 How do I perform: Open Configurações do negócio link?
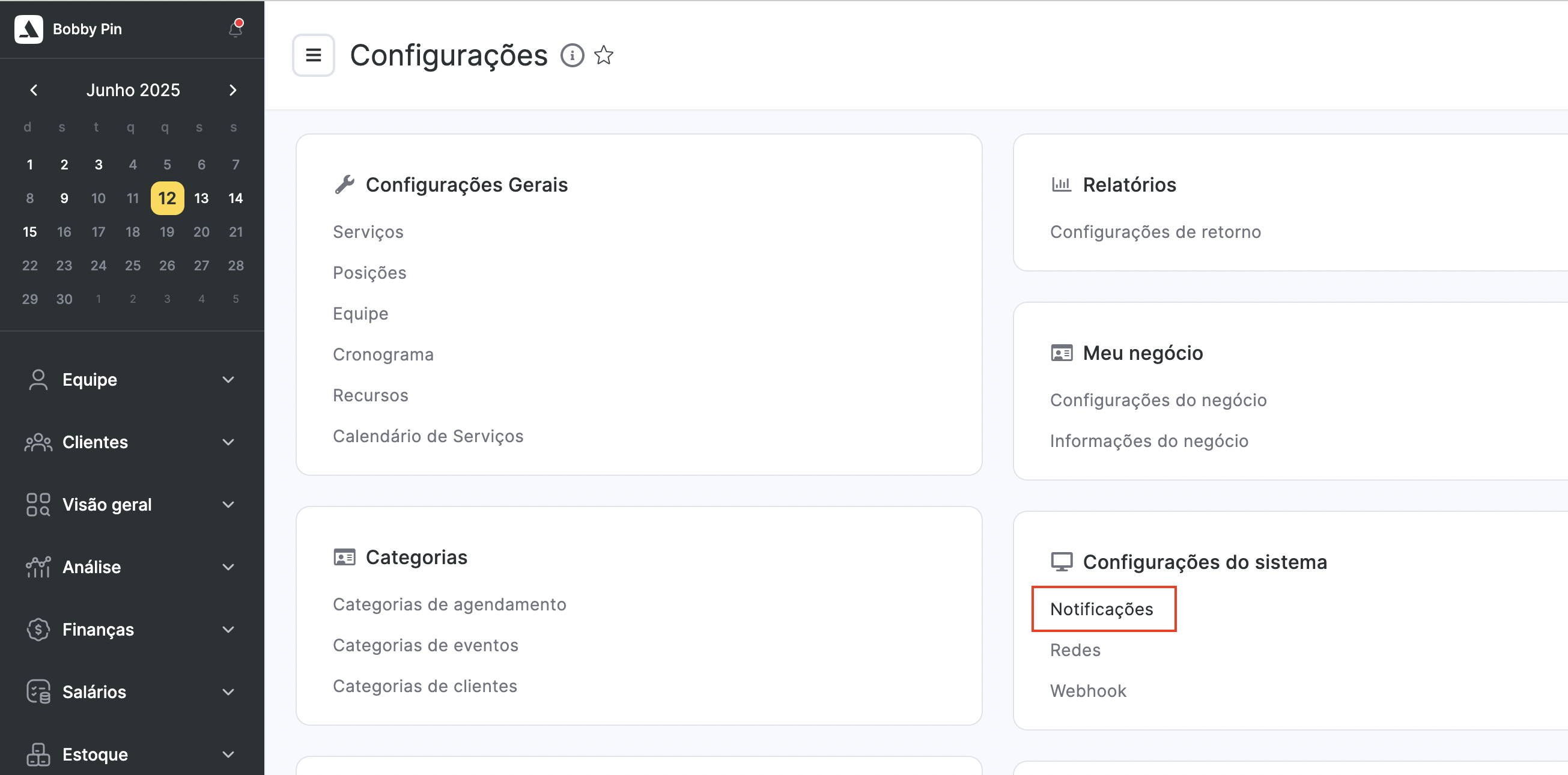pyautogui.click(x=1158, y=400)
